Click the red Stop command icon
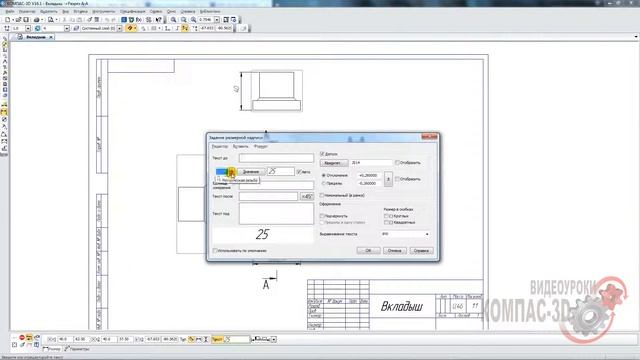This screenshot has width=640, height=360. click(x=22, y=338)
